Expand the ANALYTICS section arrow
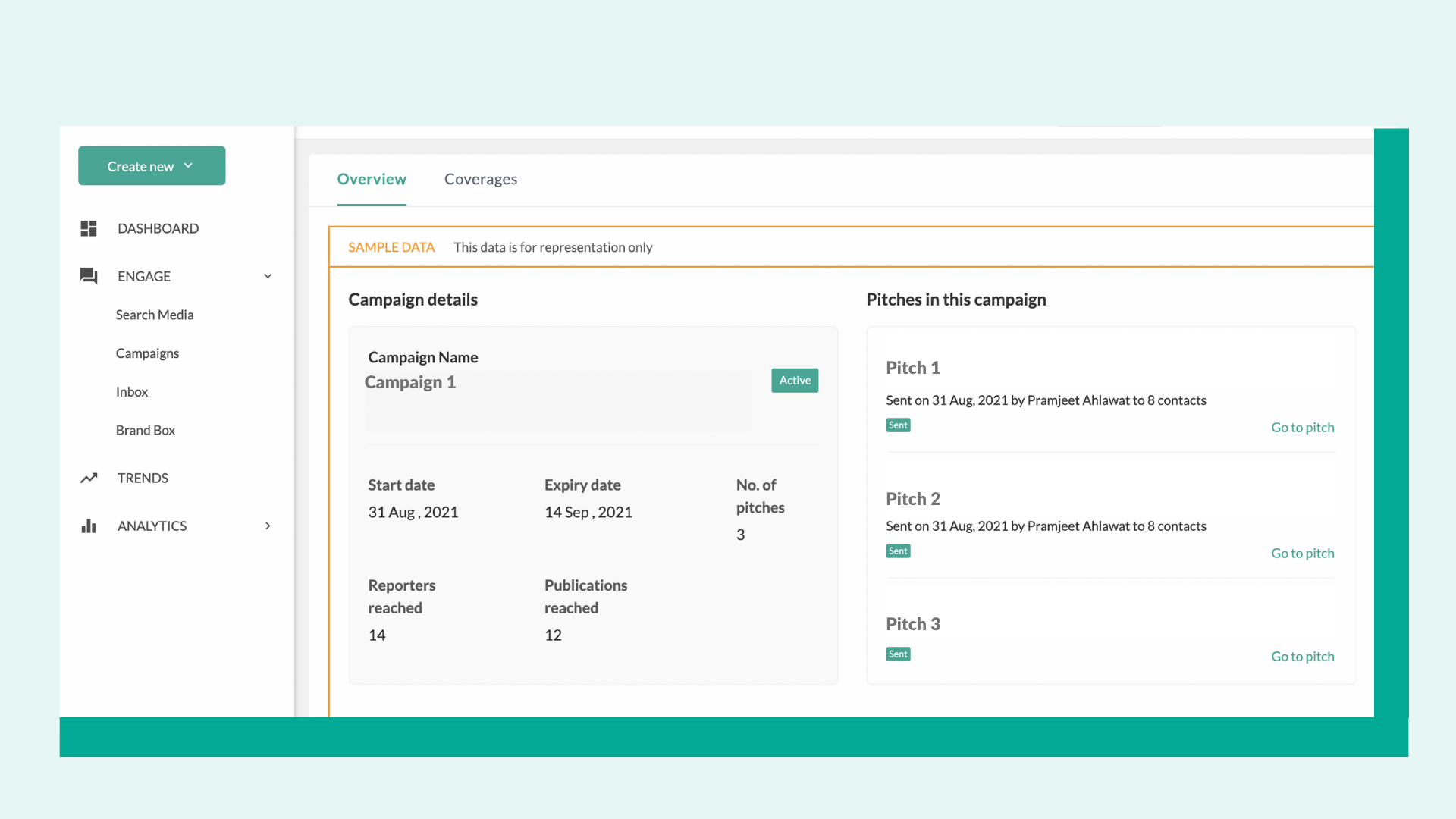The image size is (1456, 819). point(268,526)
